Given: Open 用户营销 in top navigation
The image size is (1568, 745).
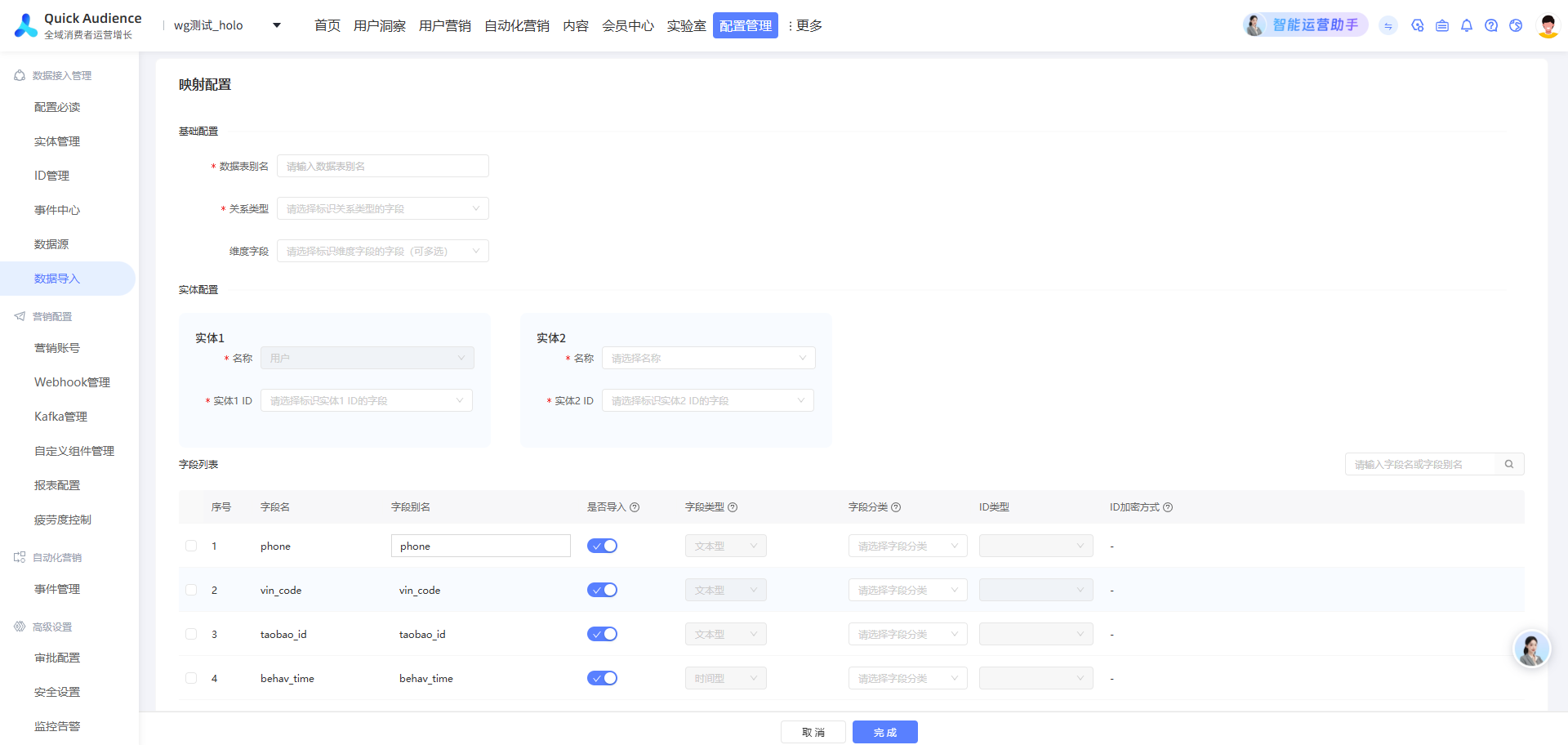Looking at the screenshot, I should coord(445,25).
